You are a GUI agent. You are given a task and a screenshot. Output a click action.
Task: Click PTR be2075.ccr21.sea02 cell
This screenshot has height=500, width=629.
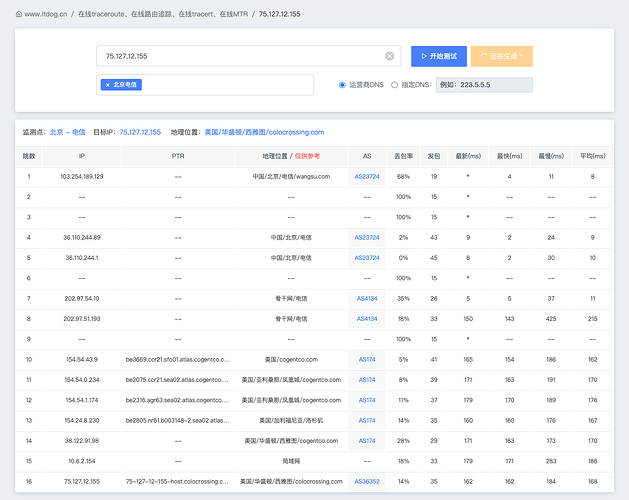point(178,380)
